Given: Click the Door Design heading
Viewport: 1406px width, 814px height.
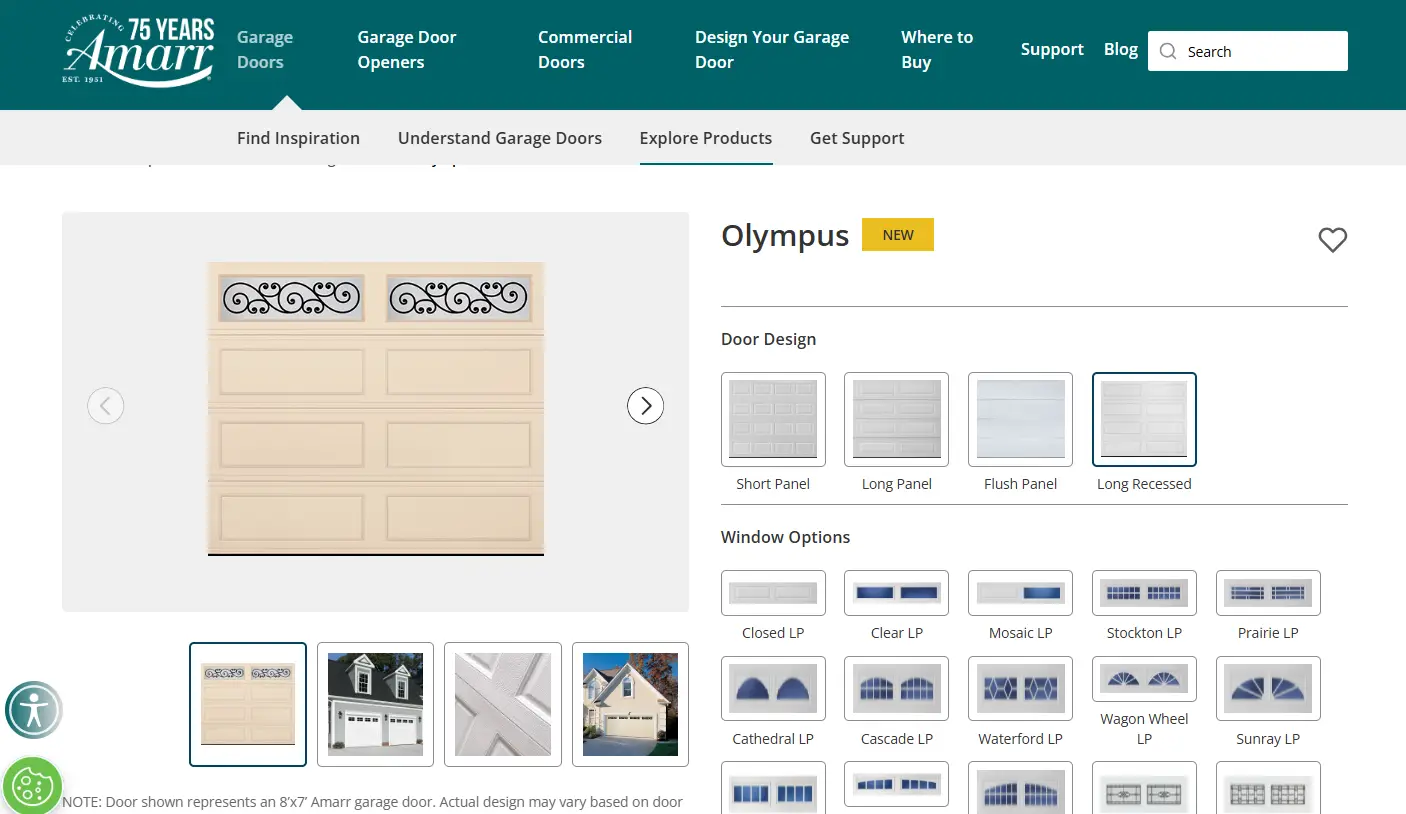Looking at the screenshot, I should (768, 339).
